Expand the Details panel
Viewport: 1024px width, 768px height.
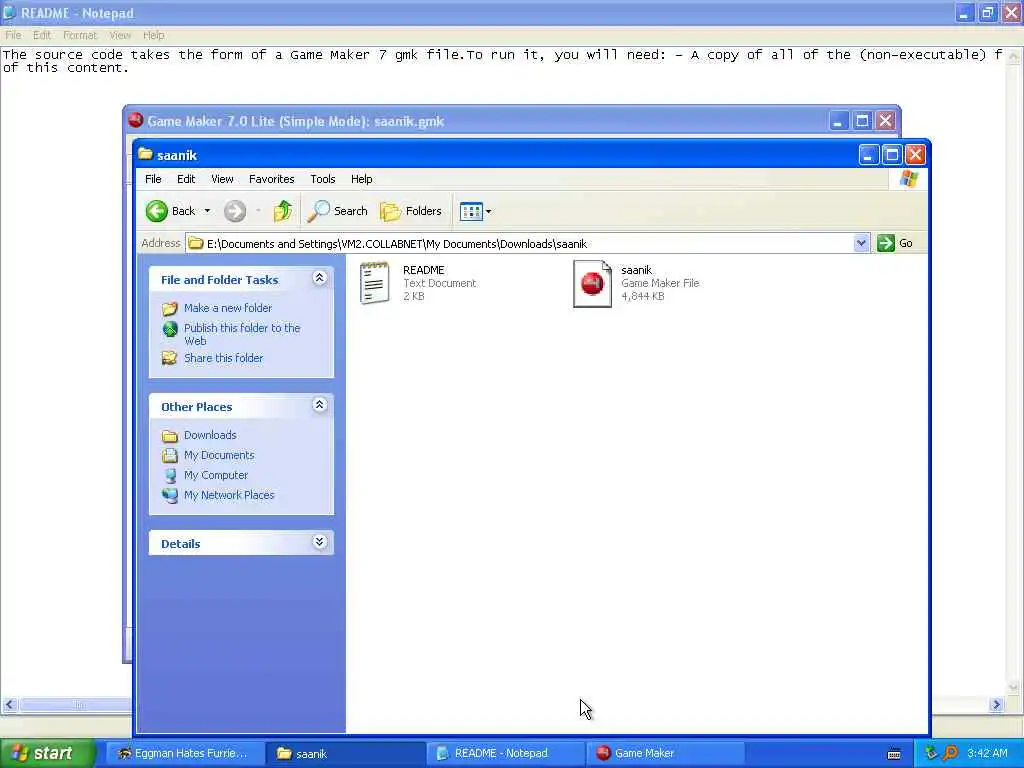[x=319, y=542]
